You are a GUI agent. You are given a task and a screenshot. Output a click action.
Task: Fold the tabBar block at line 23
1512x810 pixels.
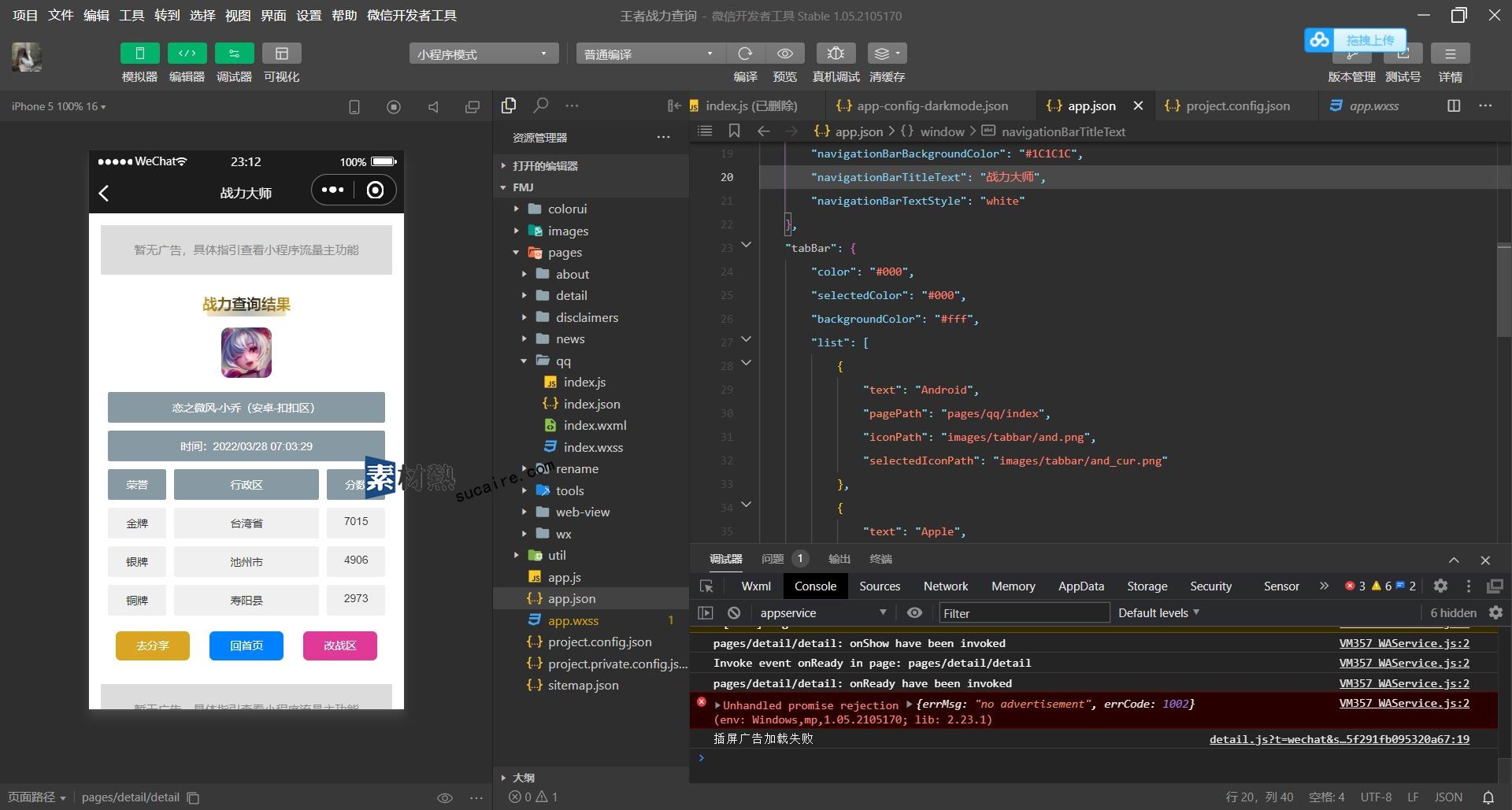click(746, 246)
